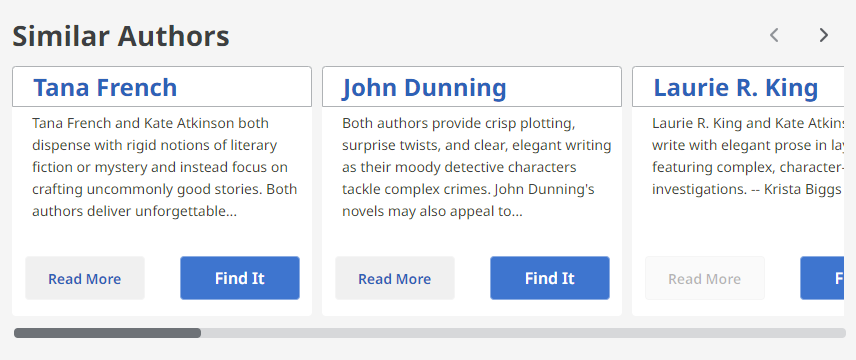
Task: Open the John Dunning author link
Action: pos(425,87)
